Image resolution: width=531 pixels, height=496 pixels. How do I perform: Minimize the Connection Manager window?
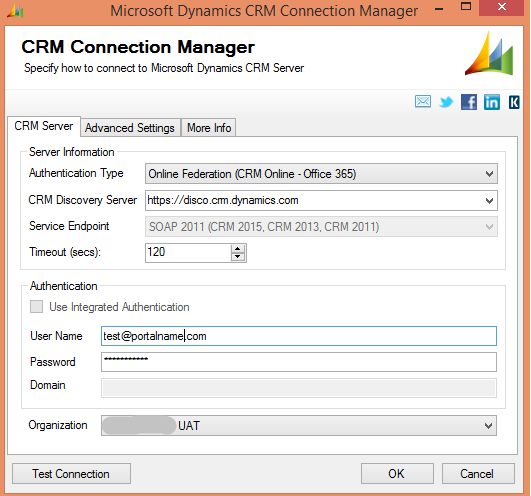[x=439, y=9]
